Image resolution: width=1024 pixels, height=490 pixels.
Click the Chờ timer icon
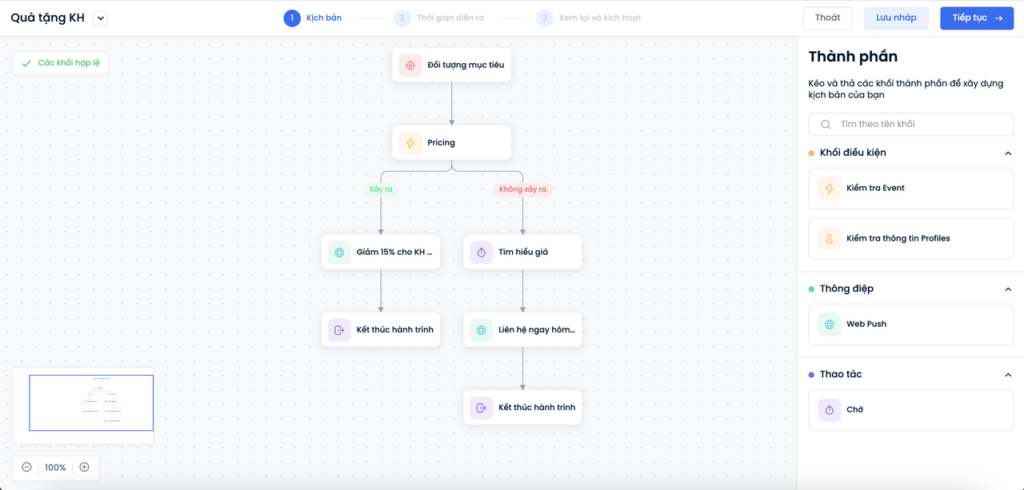pyautogui.click(x=829, y=410)
